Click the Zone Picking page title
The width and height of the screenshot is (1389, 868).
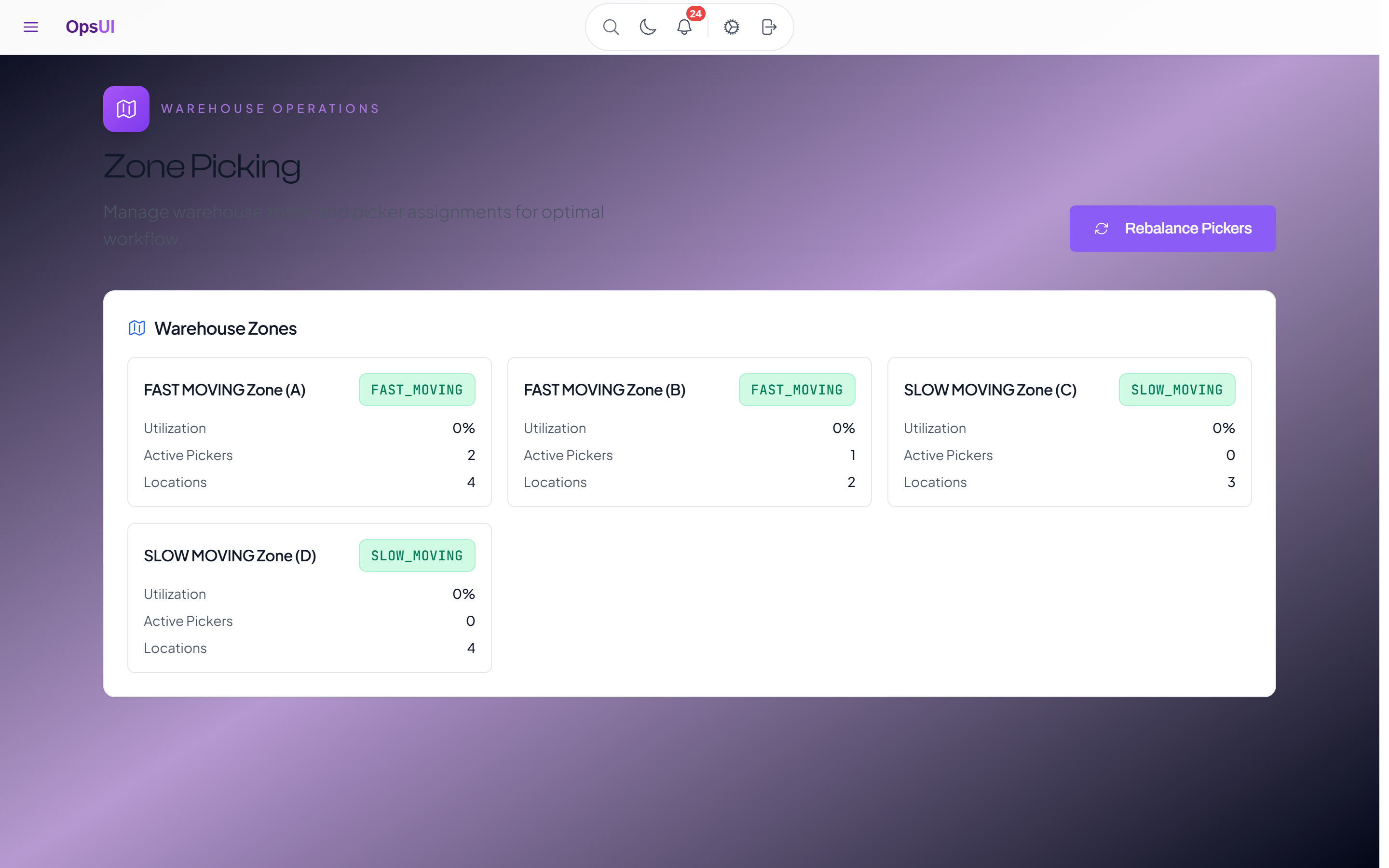202,166
